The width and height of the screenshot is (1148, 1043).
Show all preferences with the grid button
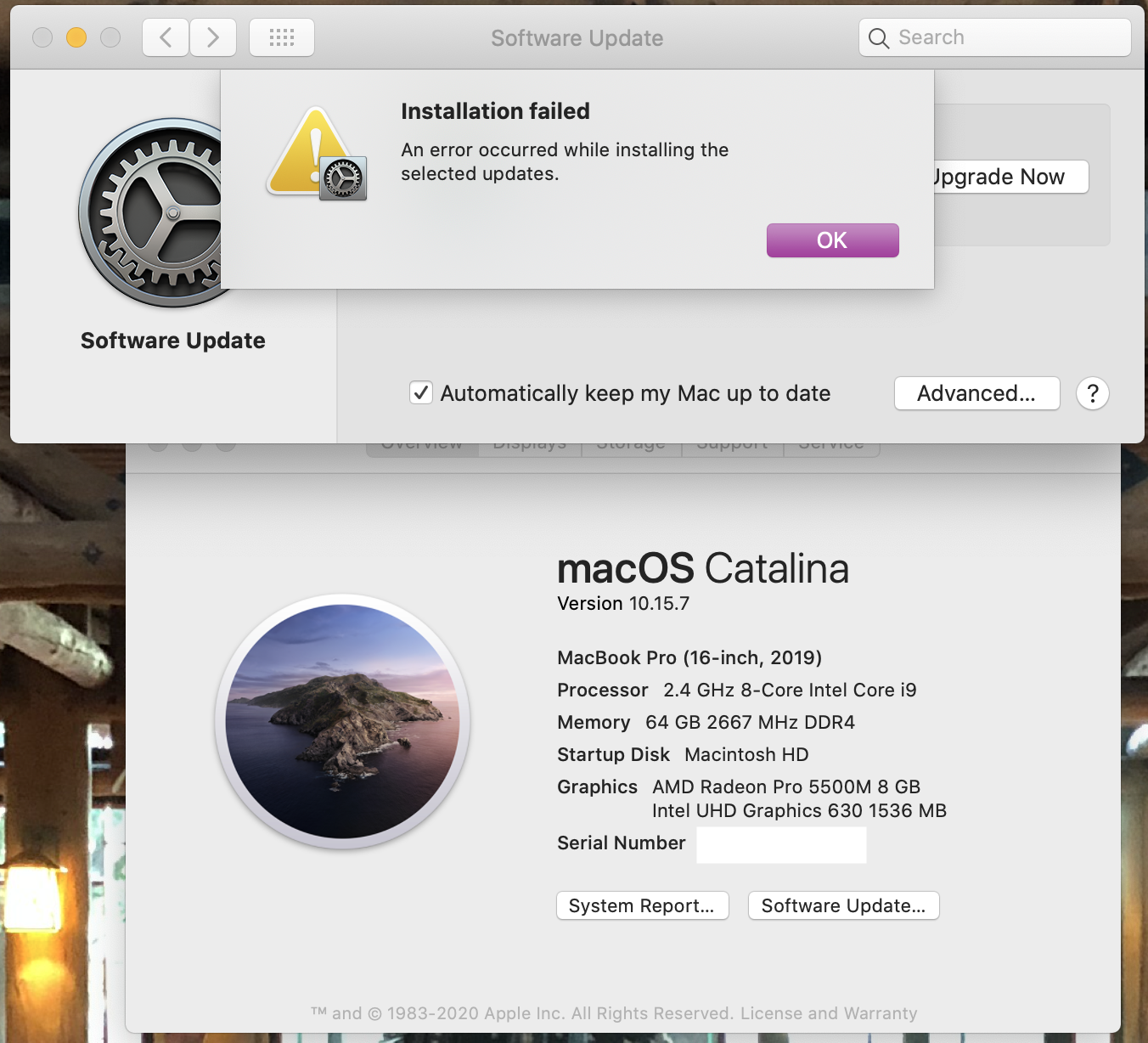pos(282,37)
